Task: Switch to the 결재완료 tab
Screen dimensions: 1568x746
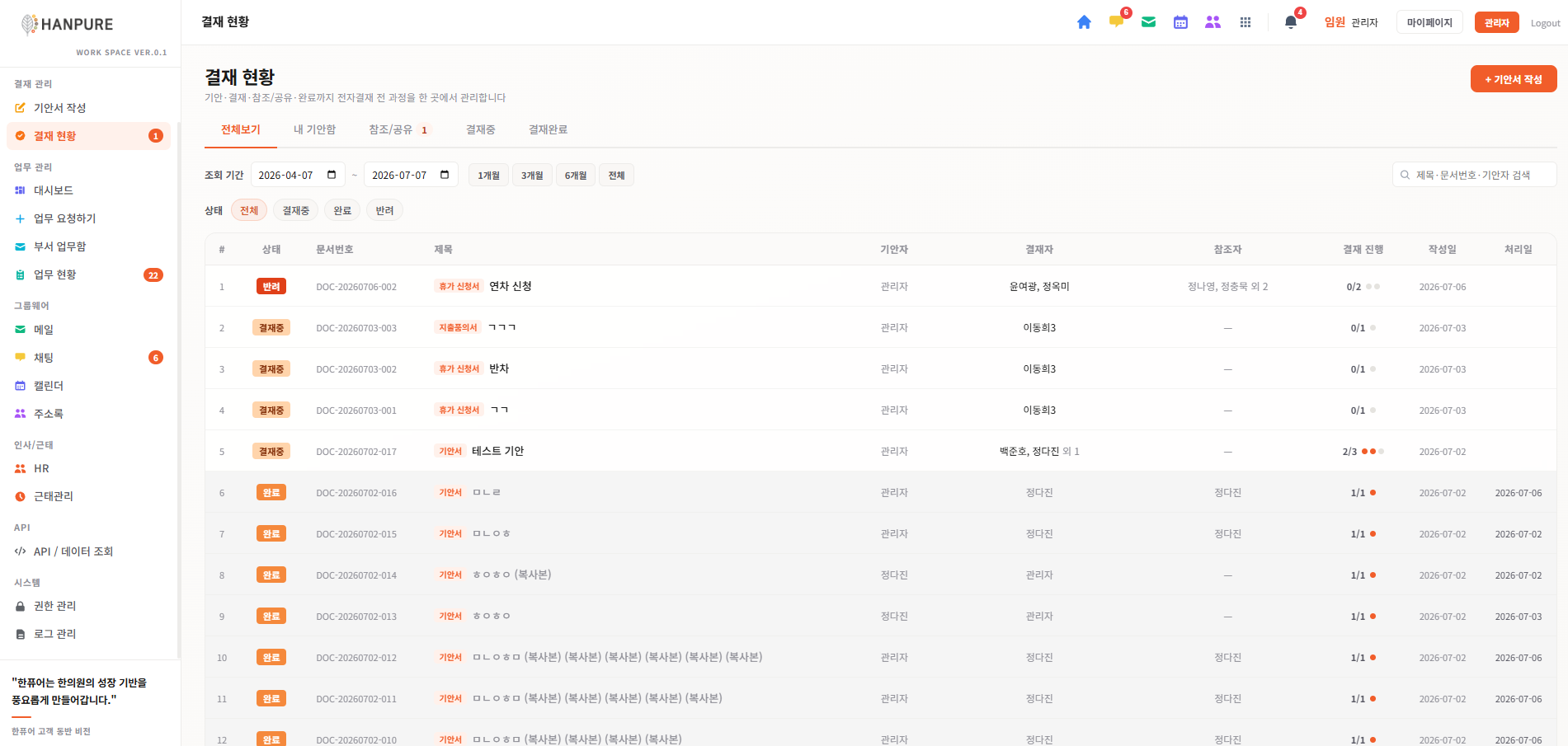Action: [548, 129]
